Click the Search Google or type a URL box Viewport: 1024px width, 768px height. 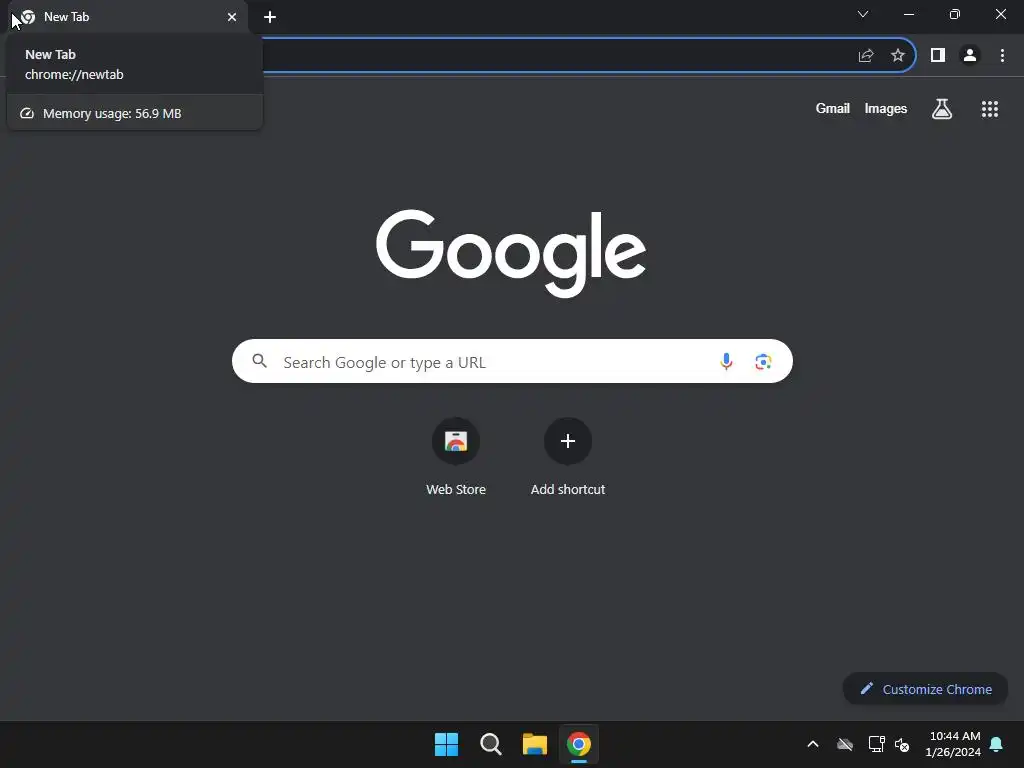[512, 361]
